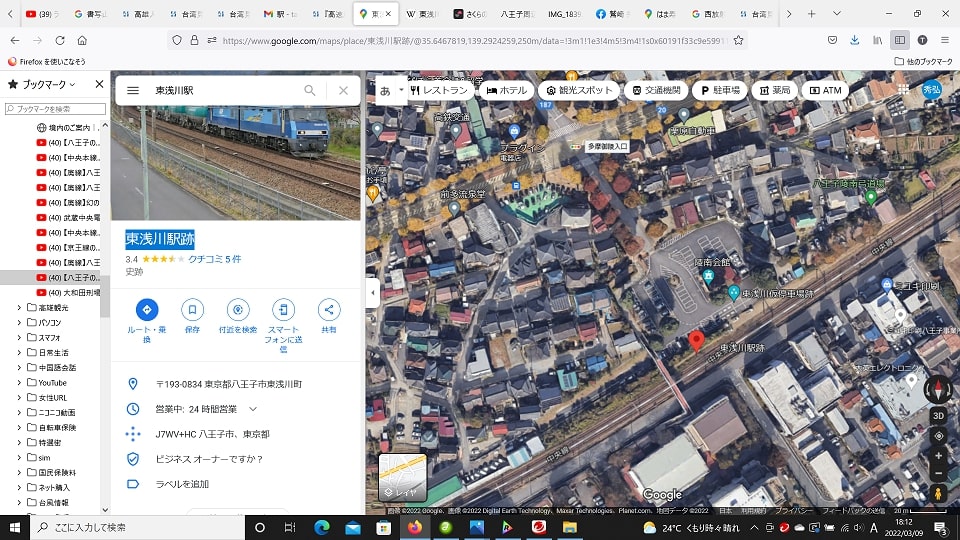Click the 共有 share icon
Image resolution: width=960 pixels, height=540 pixels.
(329, 310)
